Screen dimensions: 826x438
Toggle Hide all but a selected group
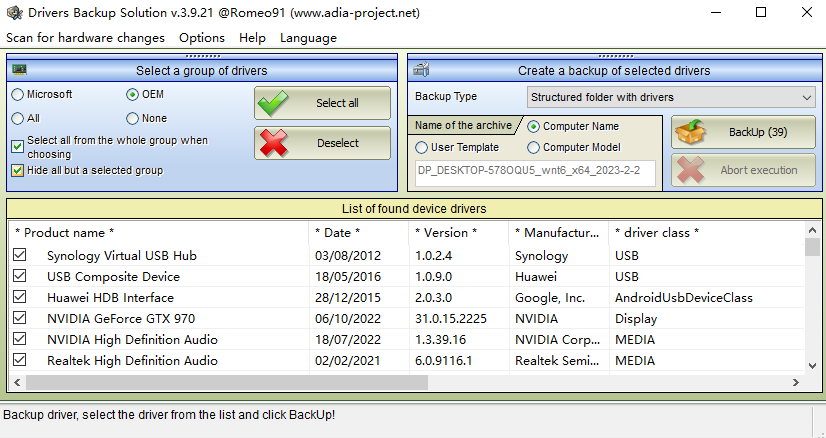point(18,170)
